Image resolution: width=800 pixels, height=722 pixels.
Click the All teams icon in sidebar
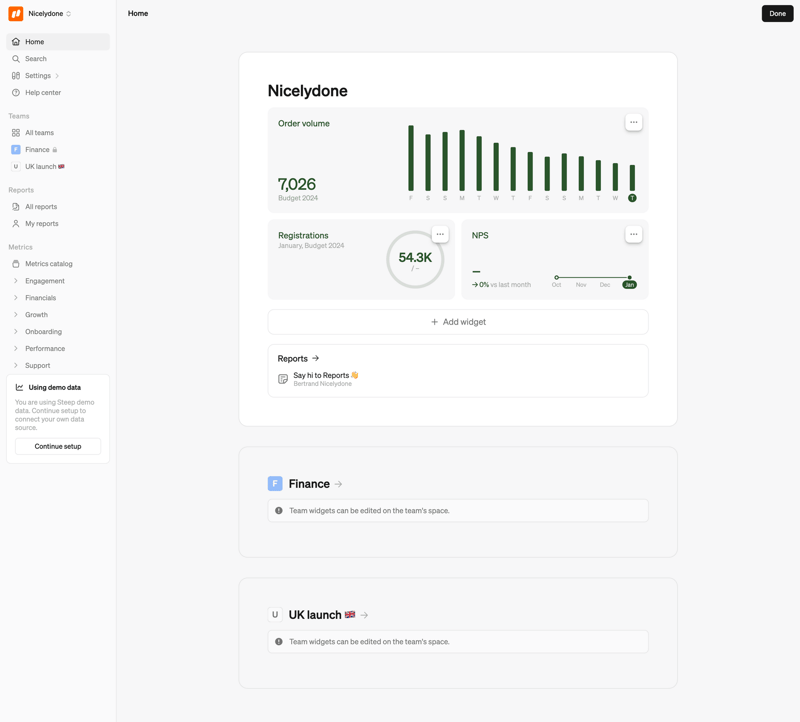[16, 132]
